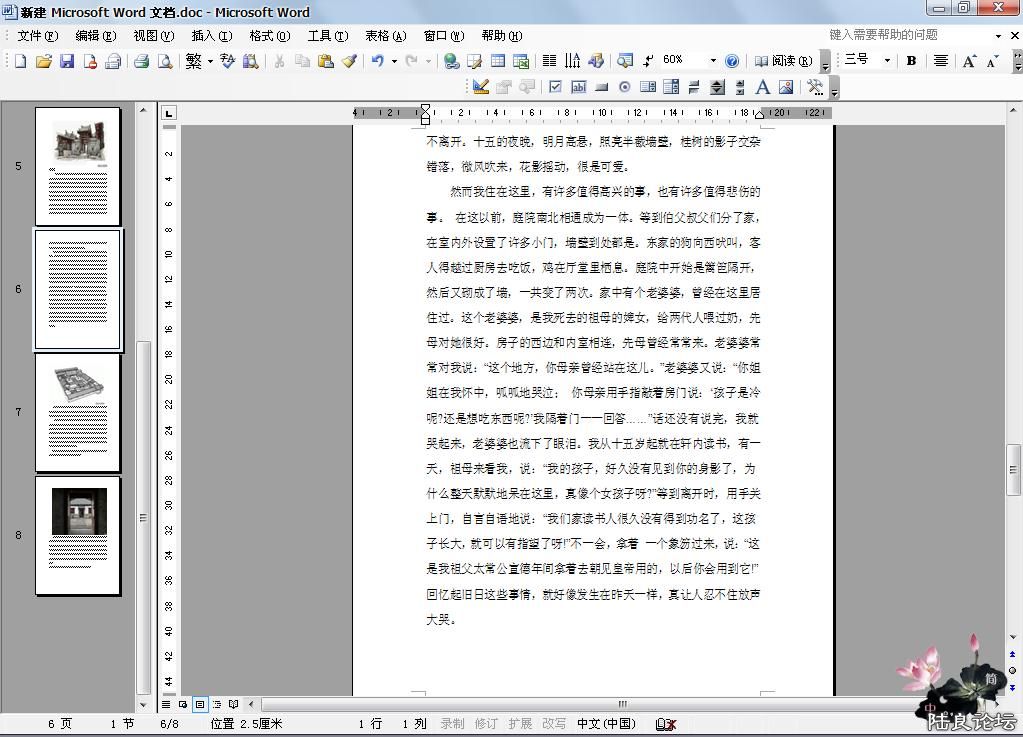Click the Save icon in the toolbar

click(x=67, y=61)
